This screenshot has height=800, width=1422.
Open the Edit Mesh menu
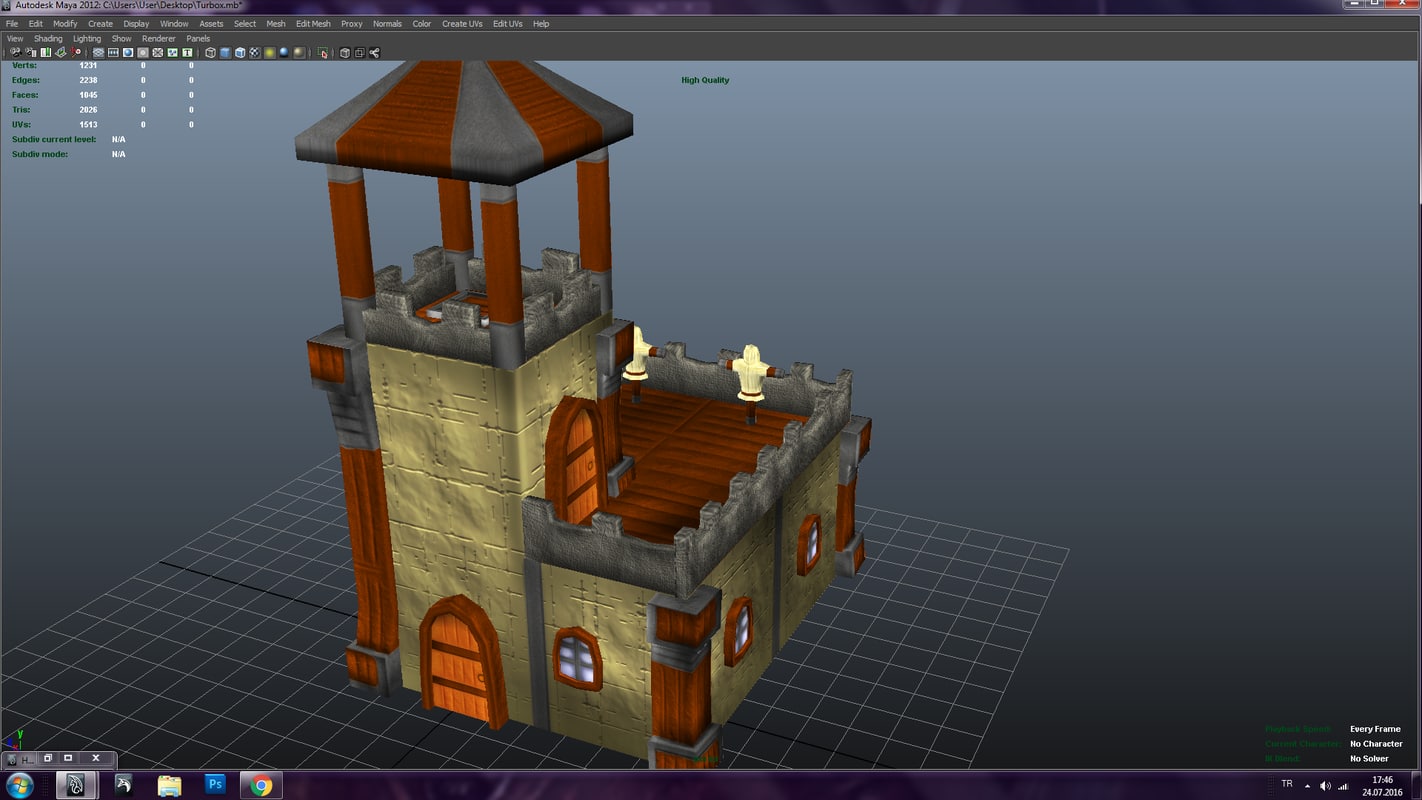pos(312,23)
